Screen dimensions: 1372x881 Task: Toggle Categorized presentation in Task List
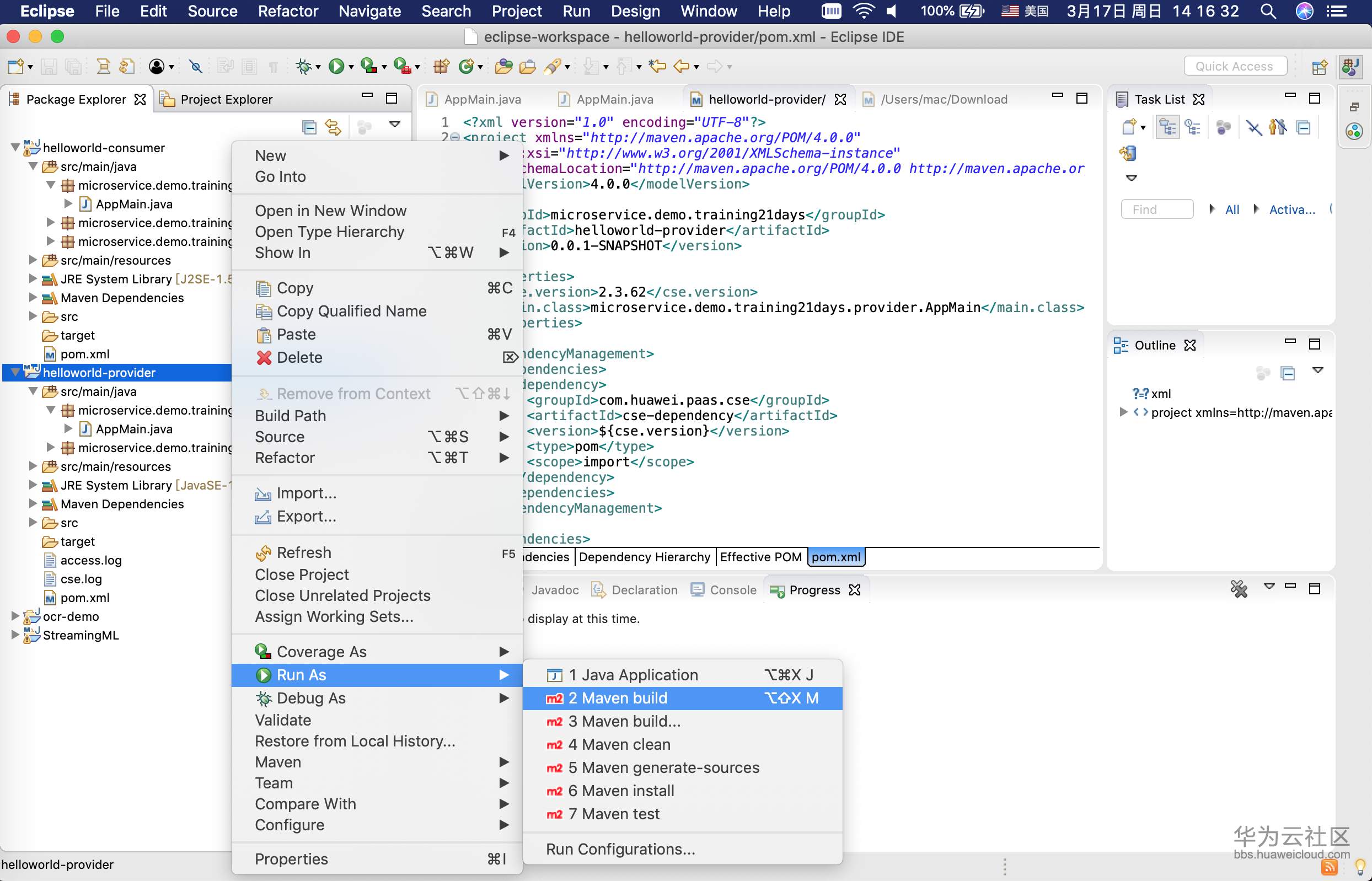point(1167,127)
